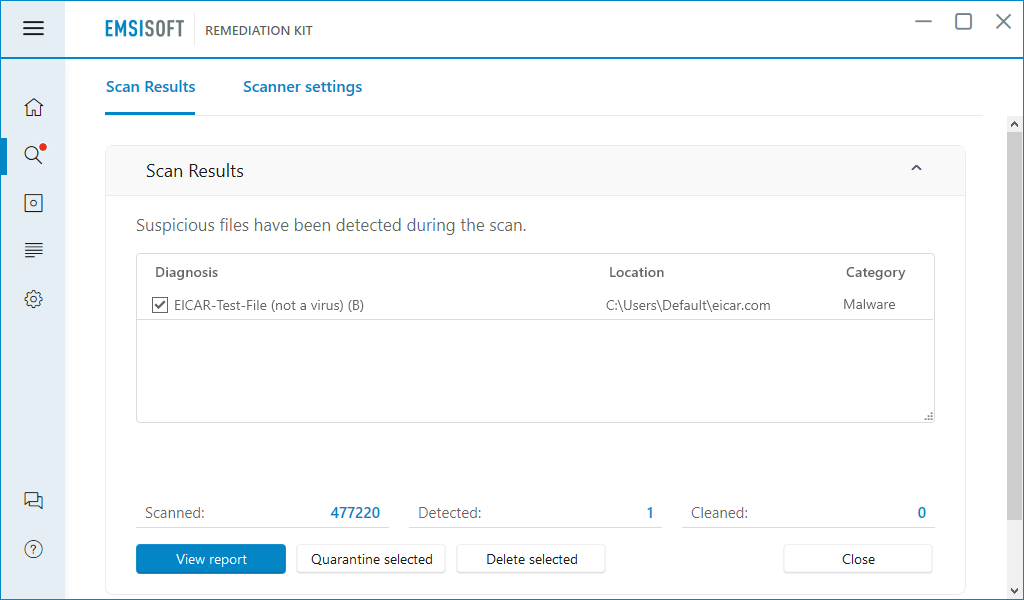Click the vertical scrollbar thumb
The height and width of the screenshot is (600, 1024).
coord(1014,326)
